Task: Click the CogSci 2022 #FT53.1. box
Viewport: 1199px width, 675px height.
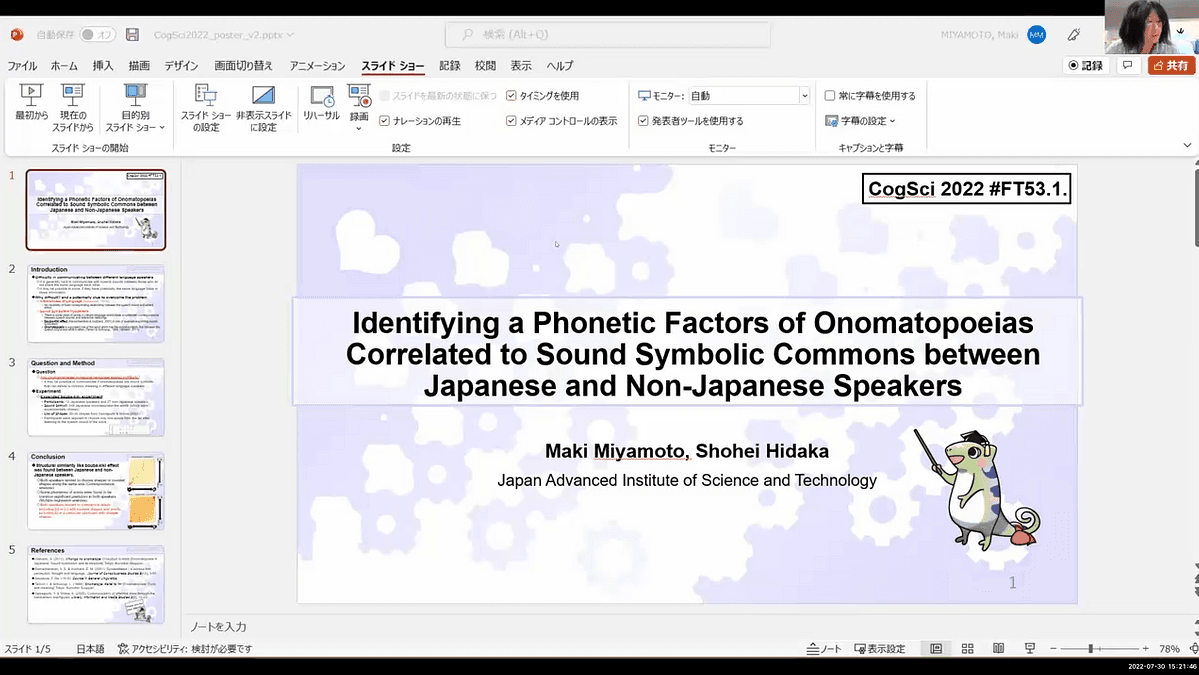Action: tap(967, 189)
